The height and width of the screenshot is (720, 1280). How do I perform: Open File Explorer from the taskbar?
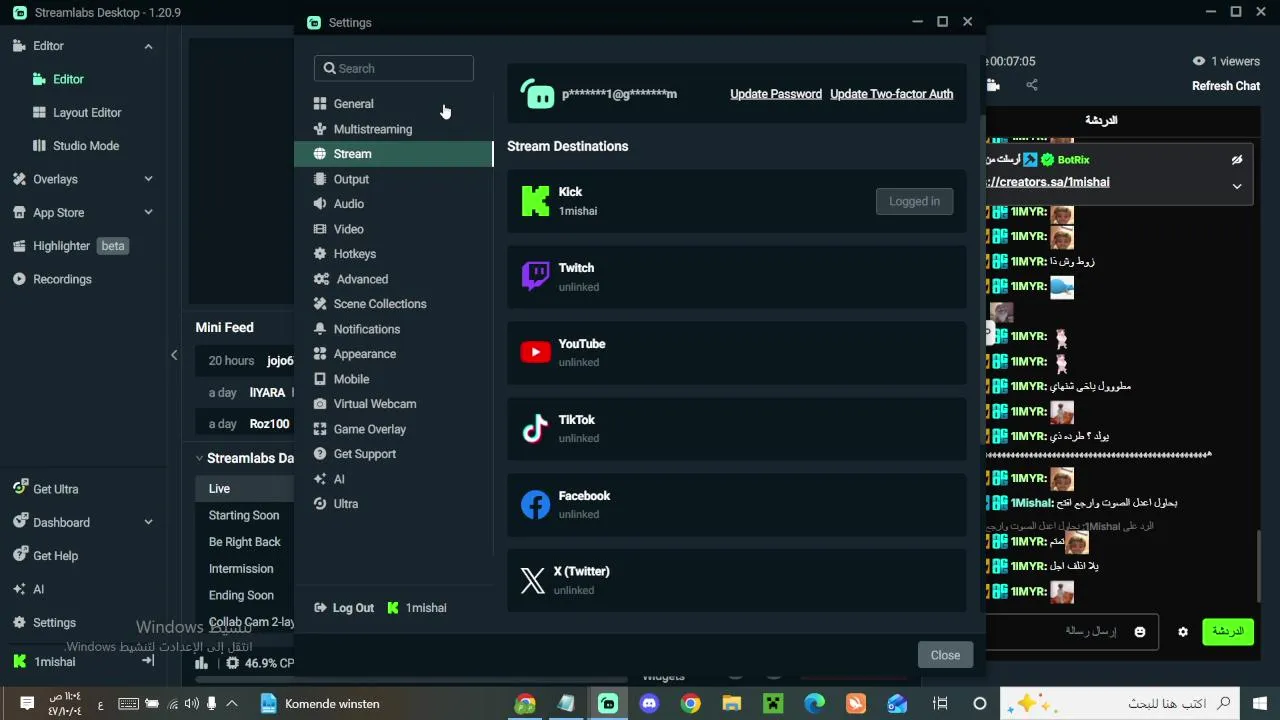click(732, 704)
